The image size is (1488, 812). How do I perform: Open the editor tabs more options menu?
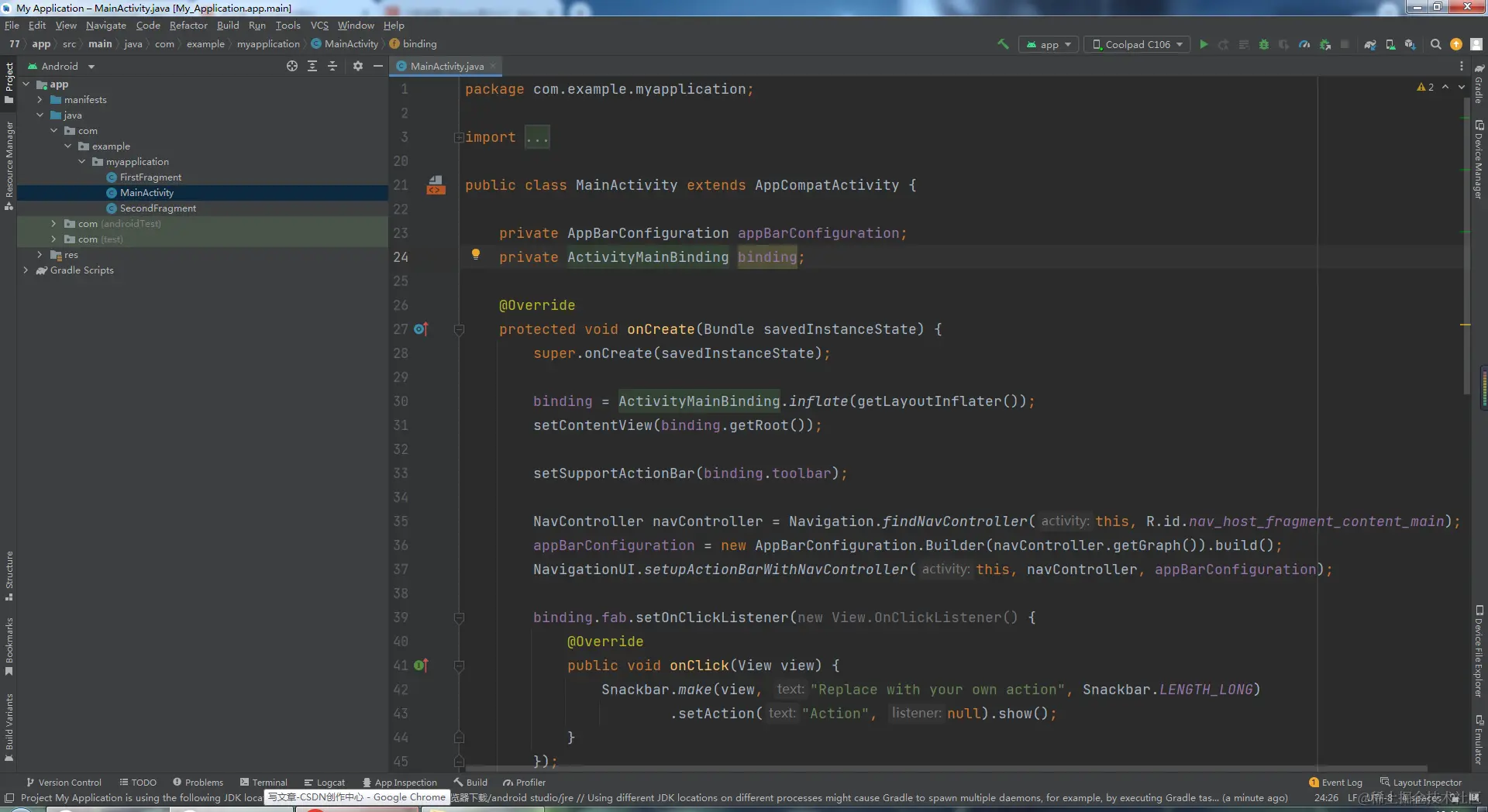[1462, 66]
